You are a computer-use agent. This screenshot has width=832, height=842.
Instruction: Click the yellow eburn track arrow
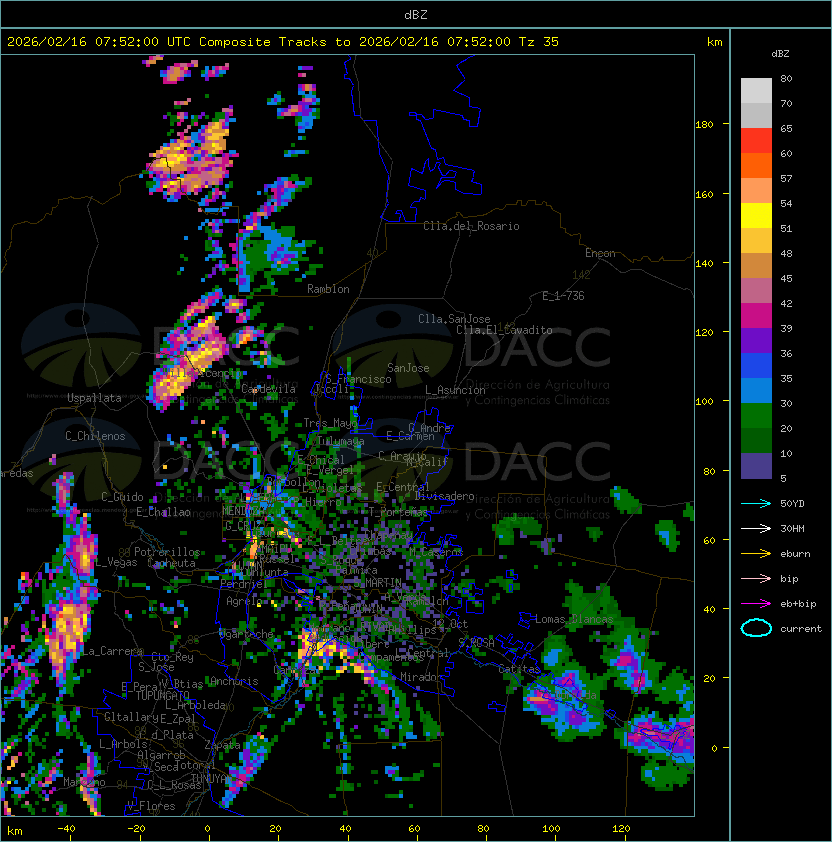click(756, 554)
